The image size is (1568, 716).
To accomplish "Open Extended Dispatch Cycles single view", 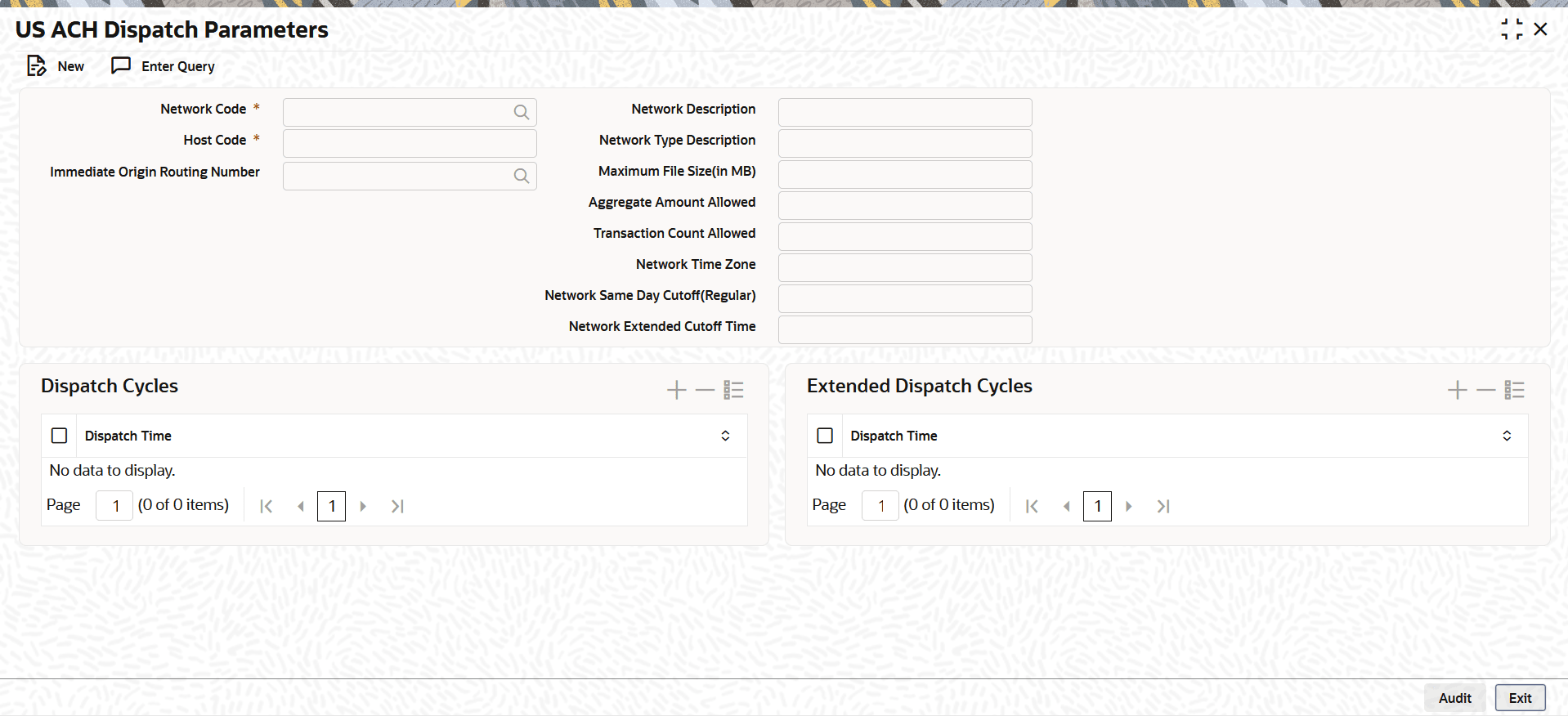I will pos(1514,390).
